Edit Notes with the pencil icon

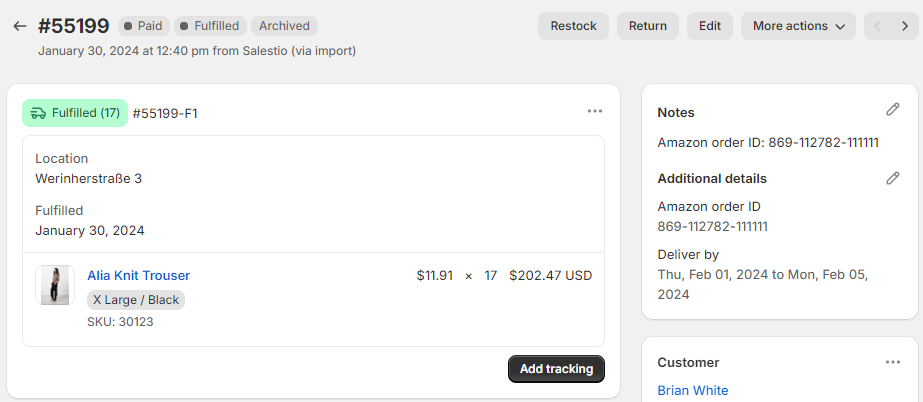click(892, 109)
